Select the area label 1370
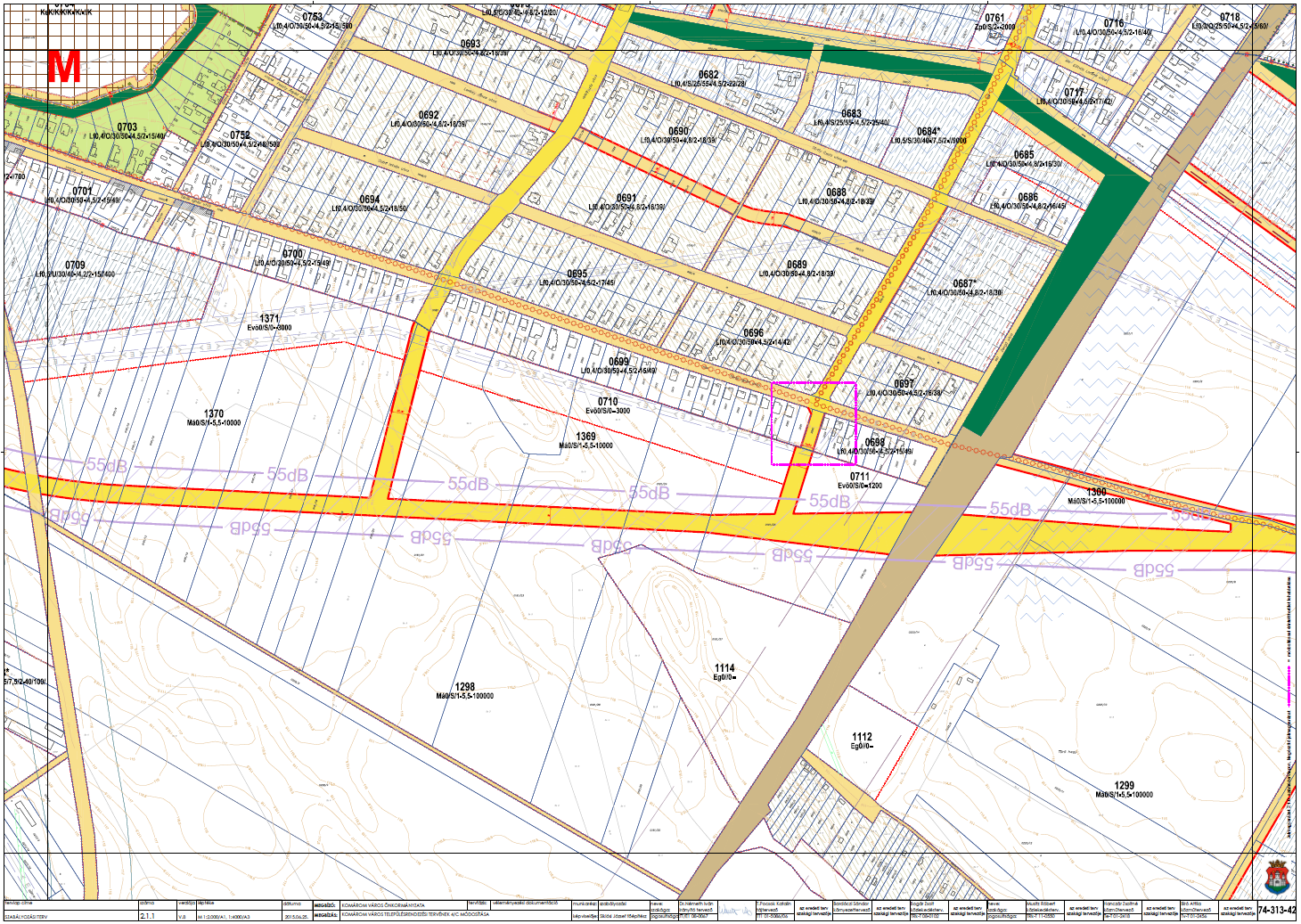Image resolution: width=1301 pixels, height=924 pixels. [214, 413]
